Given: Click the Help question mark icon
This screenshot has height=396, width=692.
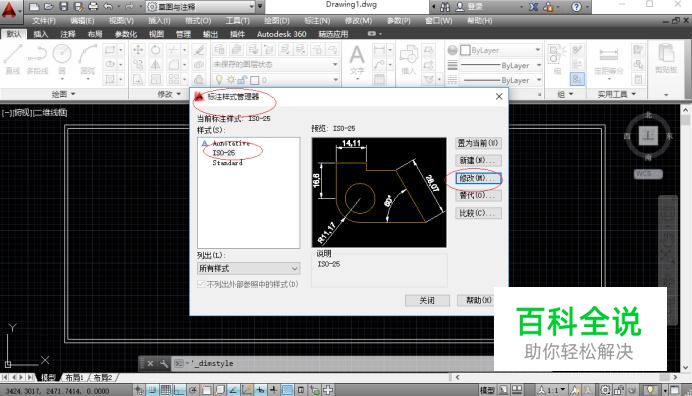Looking at the screenshot, I should (576, 7).
